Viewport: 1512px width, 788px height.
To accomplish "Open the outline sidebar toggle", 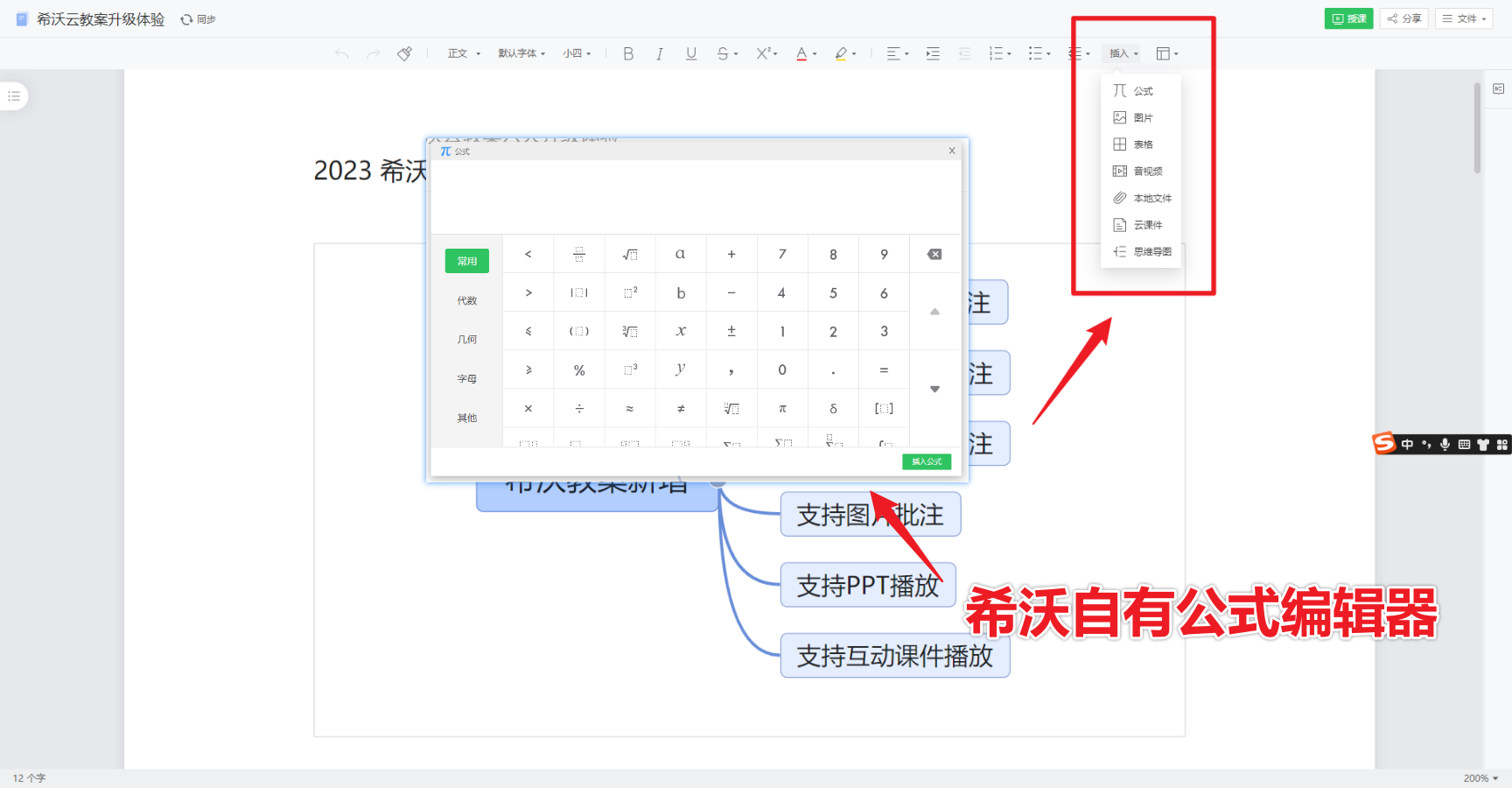I will tap(14, 96).
